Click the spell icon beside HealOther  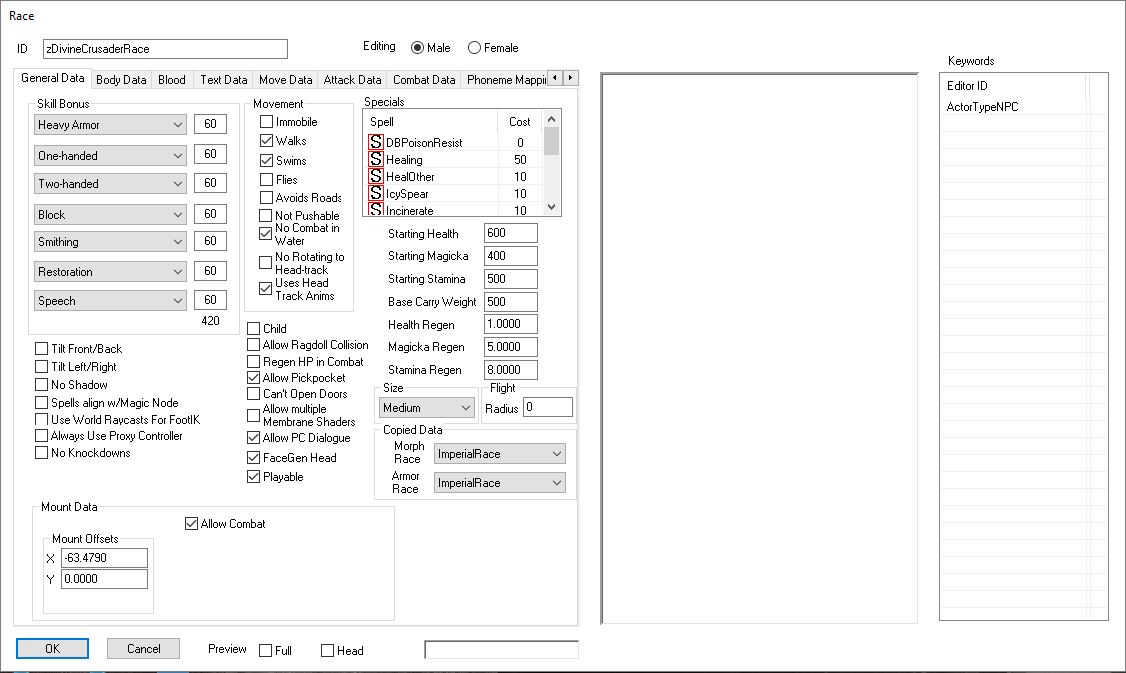coord(376,177)
